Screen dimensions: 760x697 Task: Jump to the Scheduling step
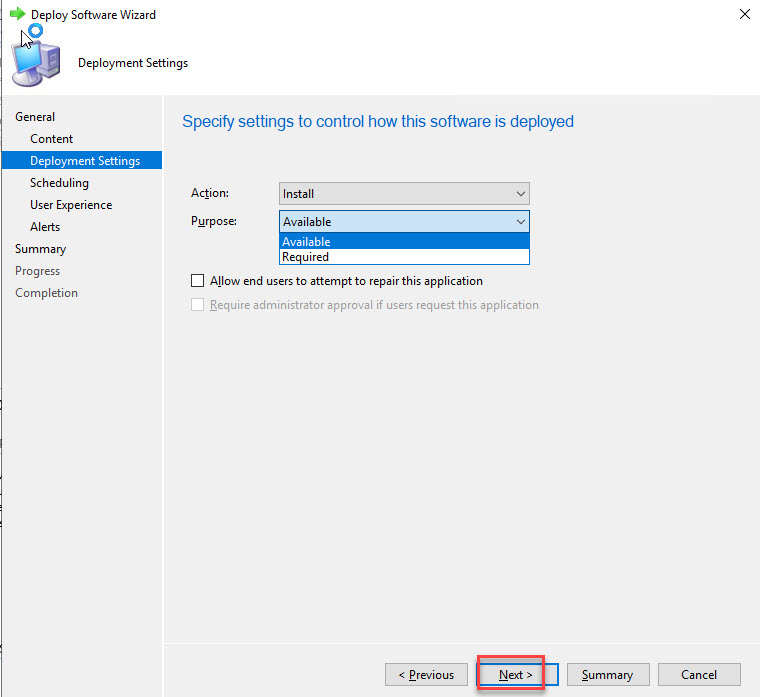[x=59, y=183]
